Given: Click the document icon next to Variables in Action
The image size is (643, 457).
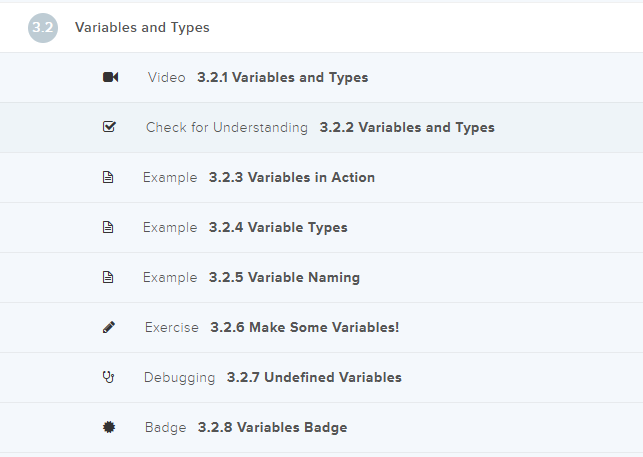Looking at the screenshot, I should [x=109, y=178].
